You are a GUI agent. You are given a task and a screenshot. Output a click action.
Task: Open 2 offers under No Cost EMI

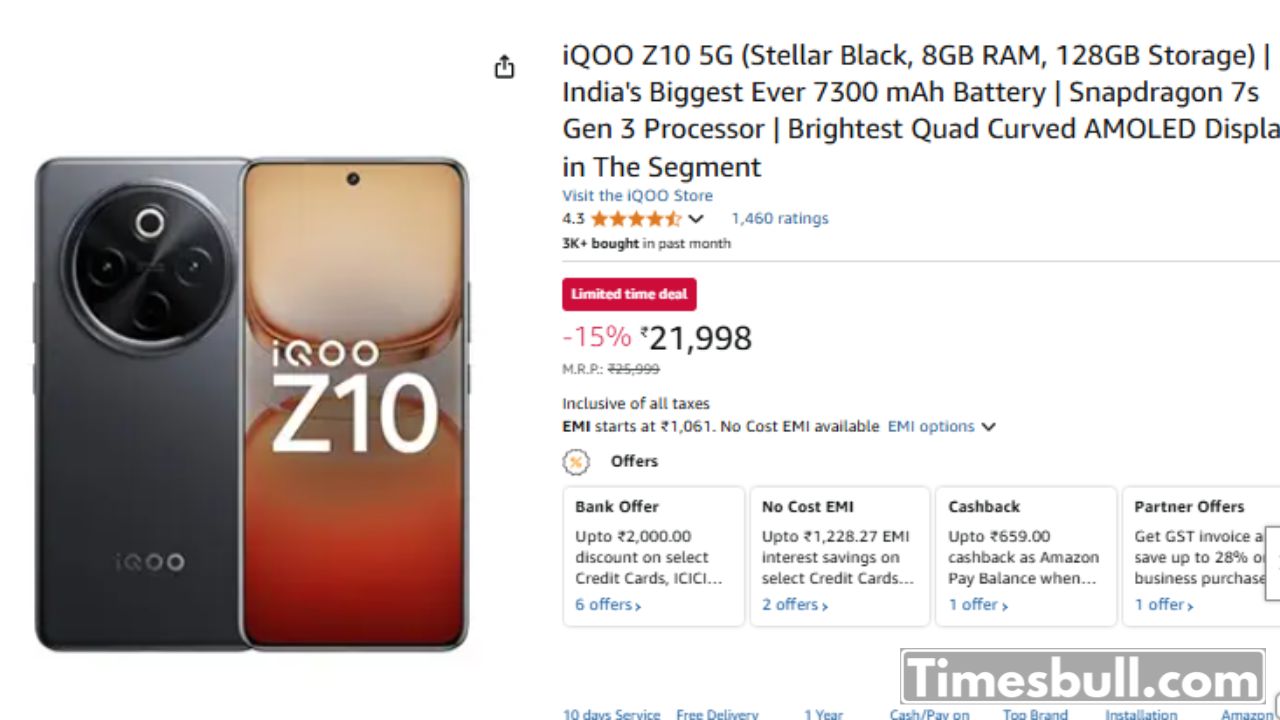tap(794, 605)
